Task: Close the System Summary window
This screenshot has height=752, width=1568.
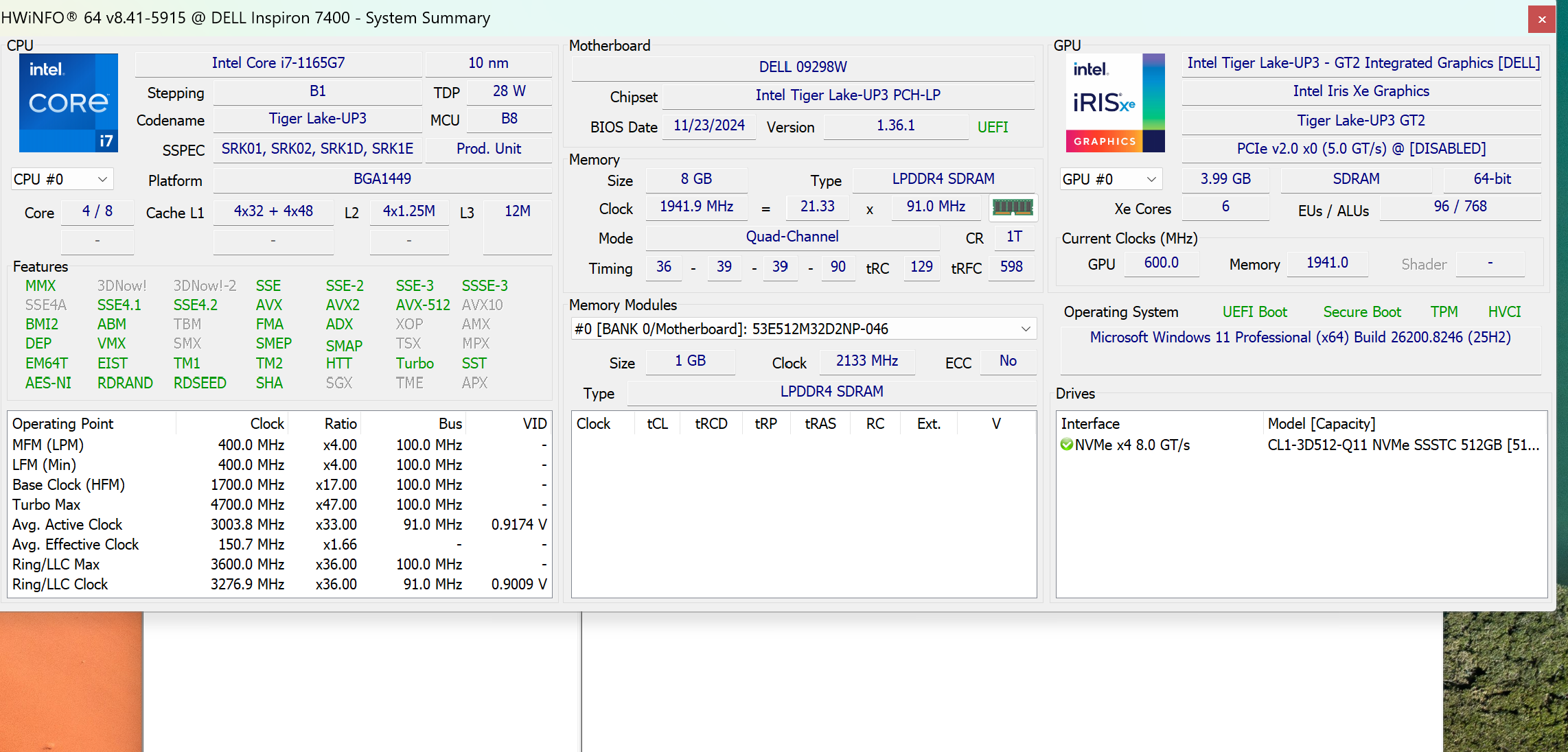Action: tap(1542, 19)
